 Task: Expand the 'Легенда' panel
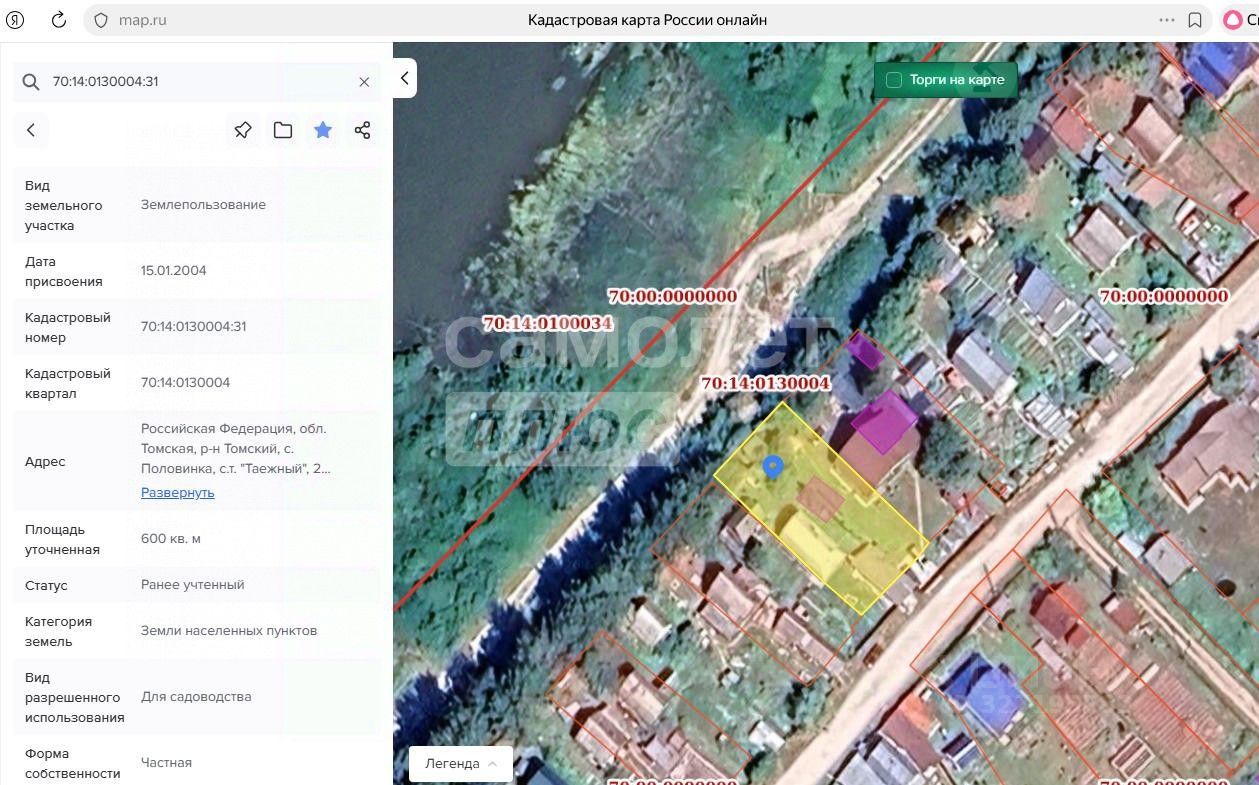point(461,763)
